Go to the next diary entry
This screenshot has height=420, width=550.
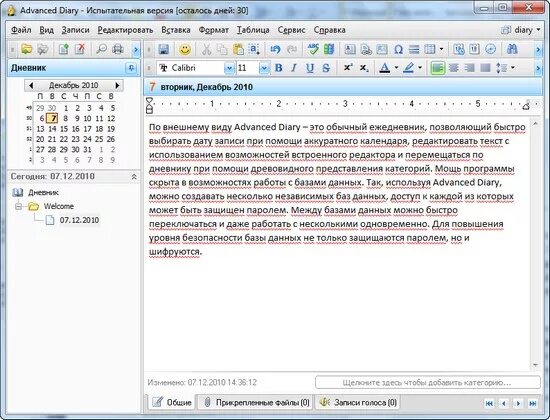coord(518,404)
